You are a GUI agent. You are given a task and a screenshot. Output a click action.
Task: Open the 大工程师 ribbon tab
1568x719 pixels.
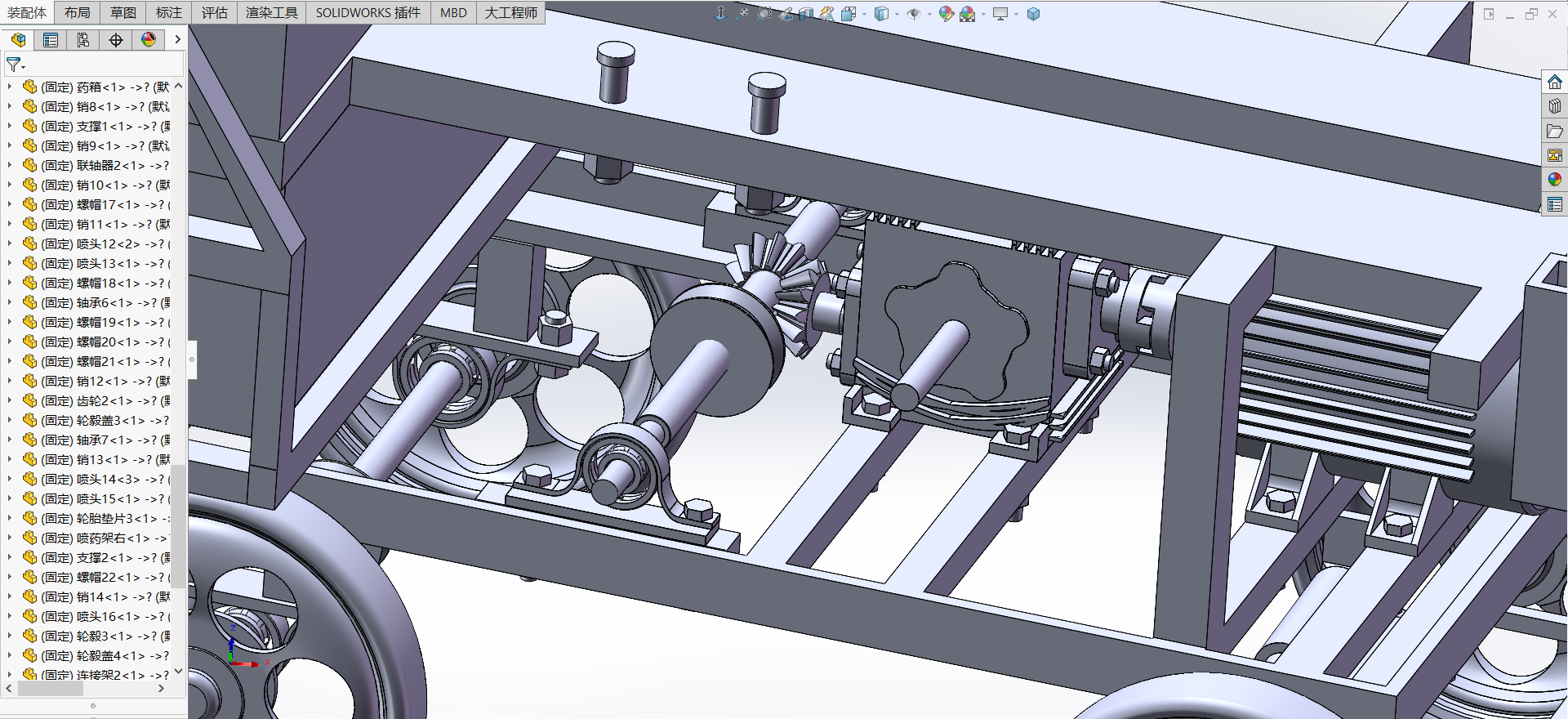[510, 12]
